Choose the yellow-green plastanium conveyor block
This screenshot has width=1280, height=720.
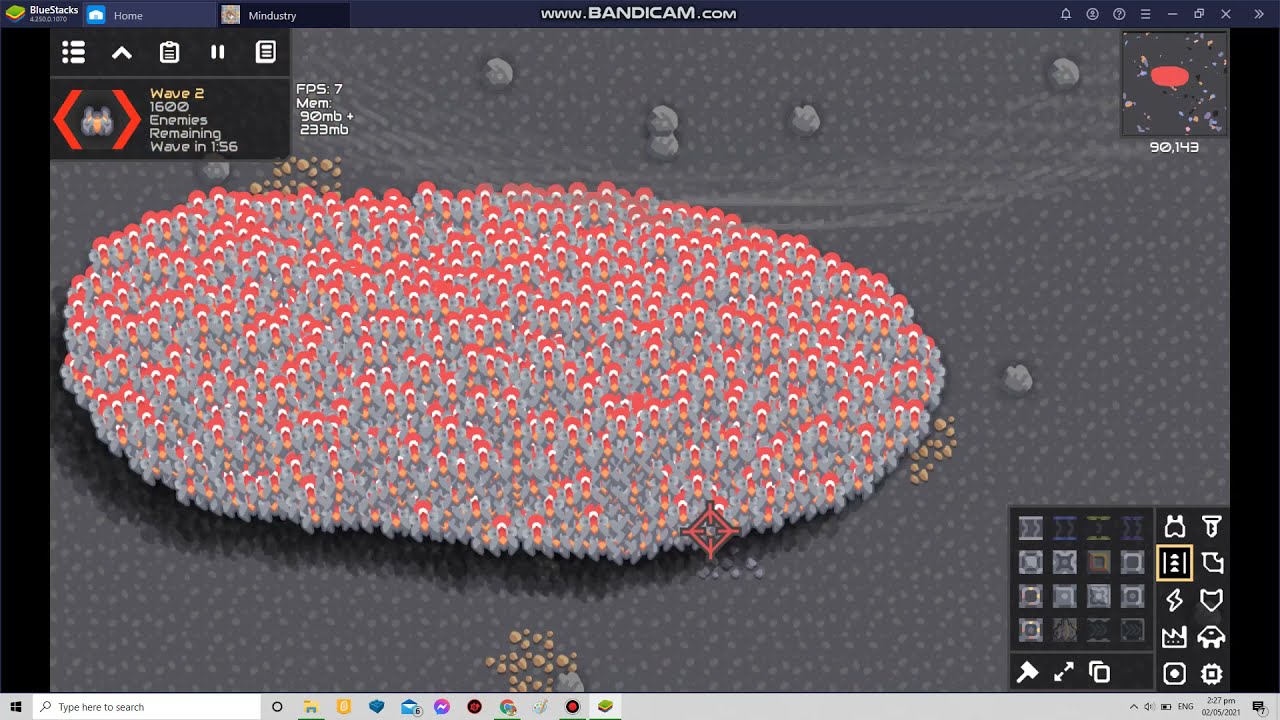[x=1099, y=527]
